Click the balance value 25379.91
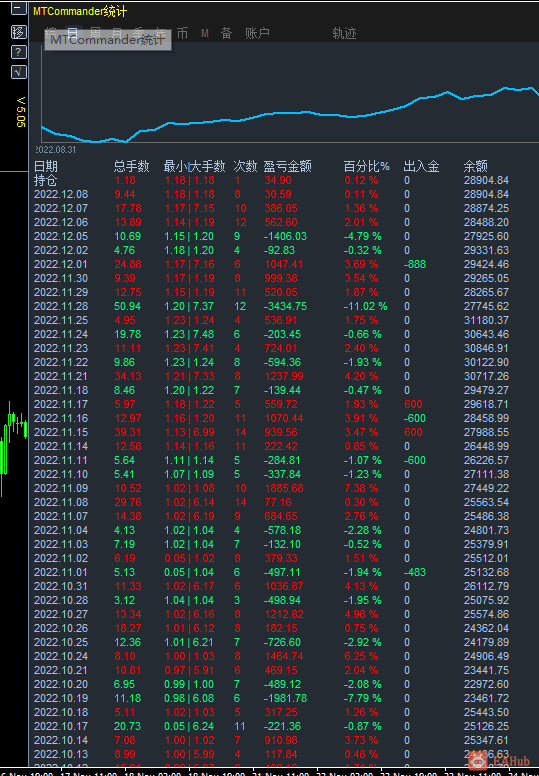 point(486,544)
